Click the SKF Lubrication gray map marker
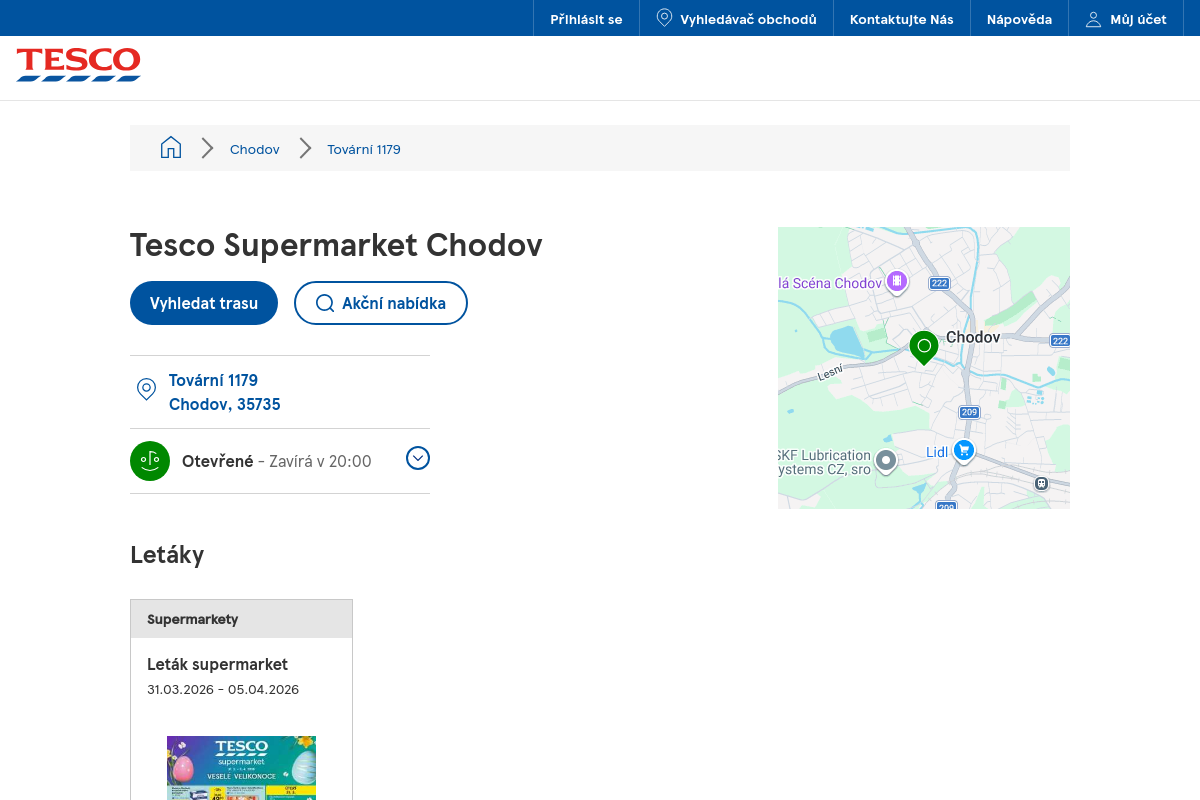Viewport: 1200px width, 800px height. [885, 460]
